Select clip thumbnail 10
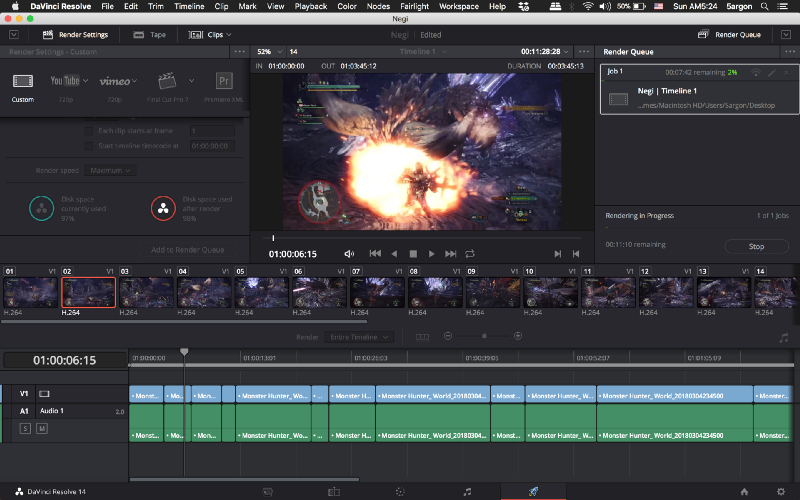800x500 pixels. pyautogui.click(x=551, y=292)
